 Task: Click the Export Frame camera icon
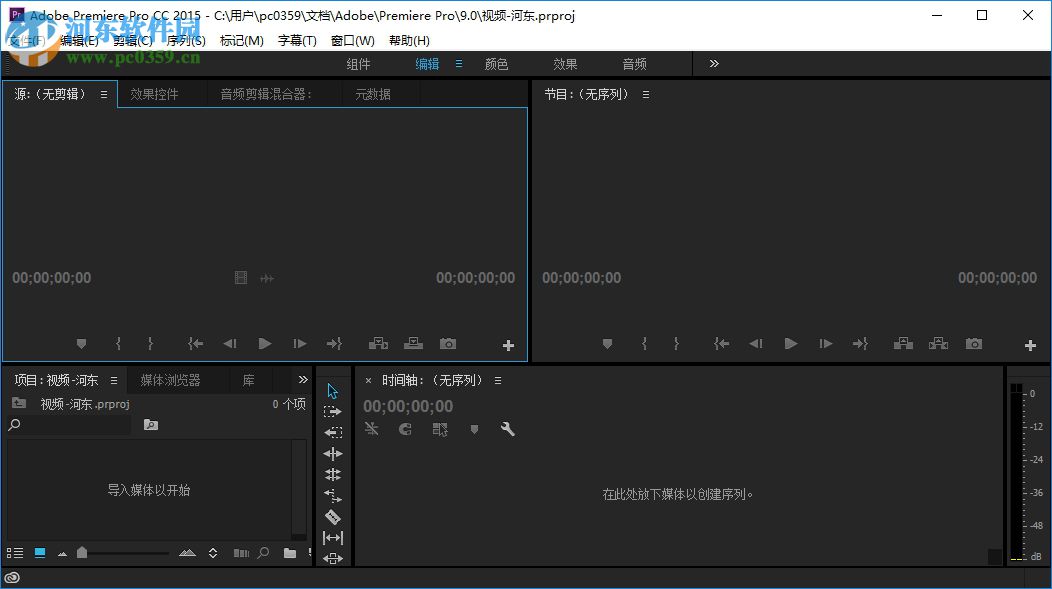click(447, 343)
